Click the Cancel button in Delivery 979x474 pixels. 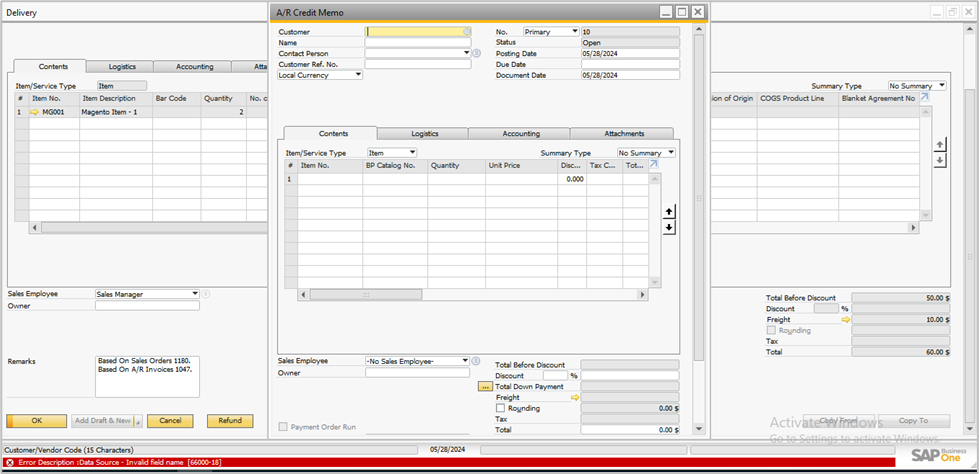(x=170, y=421)
